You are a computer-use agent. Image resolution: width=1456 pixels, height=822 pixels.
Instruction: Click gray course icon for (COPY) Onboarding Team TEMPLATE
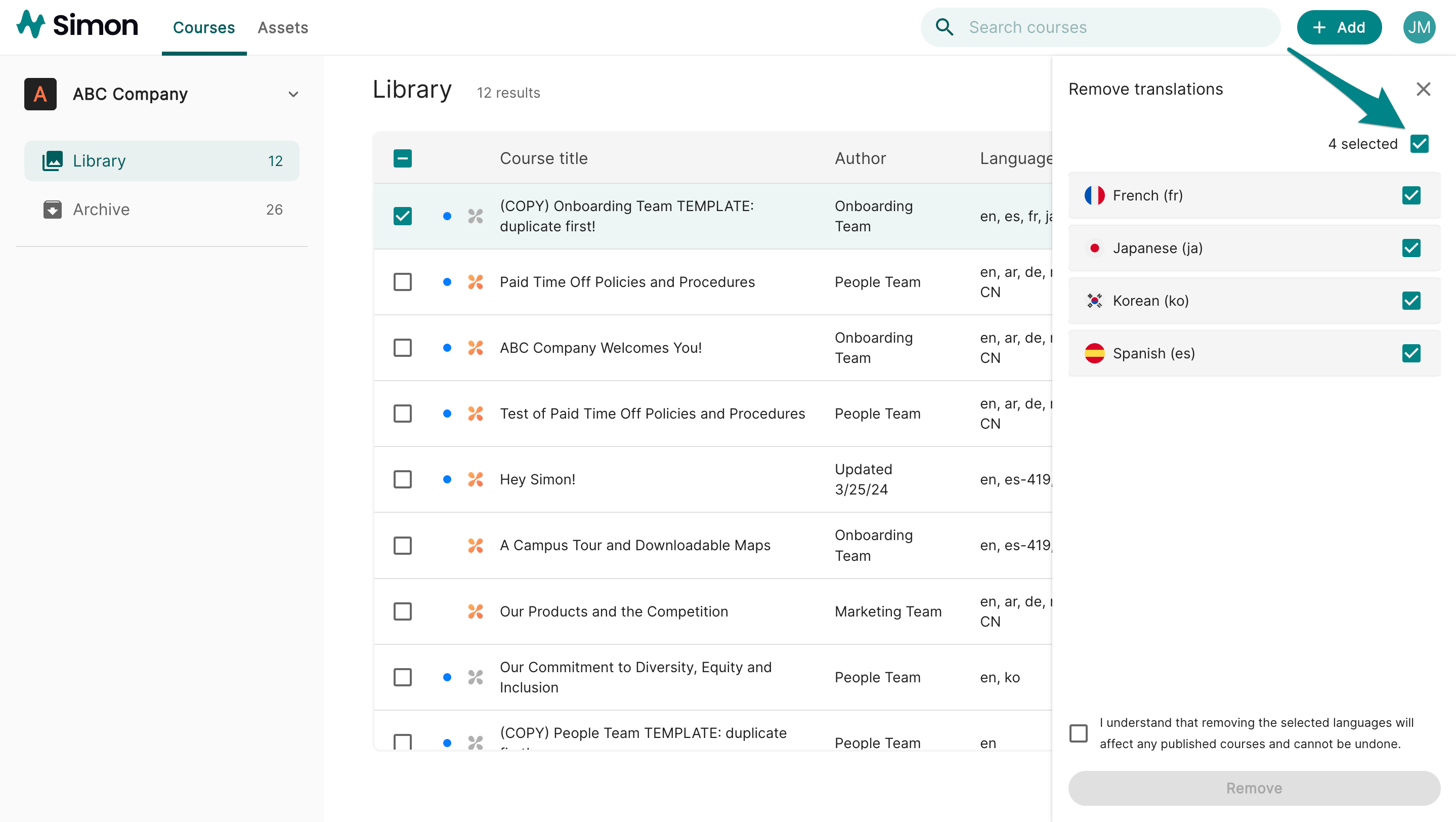pyautogui.click(x=476, y=216)
